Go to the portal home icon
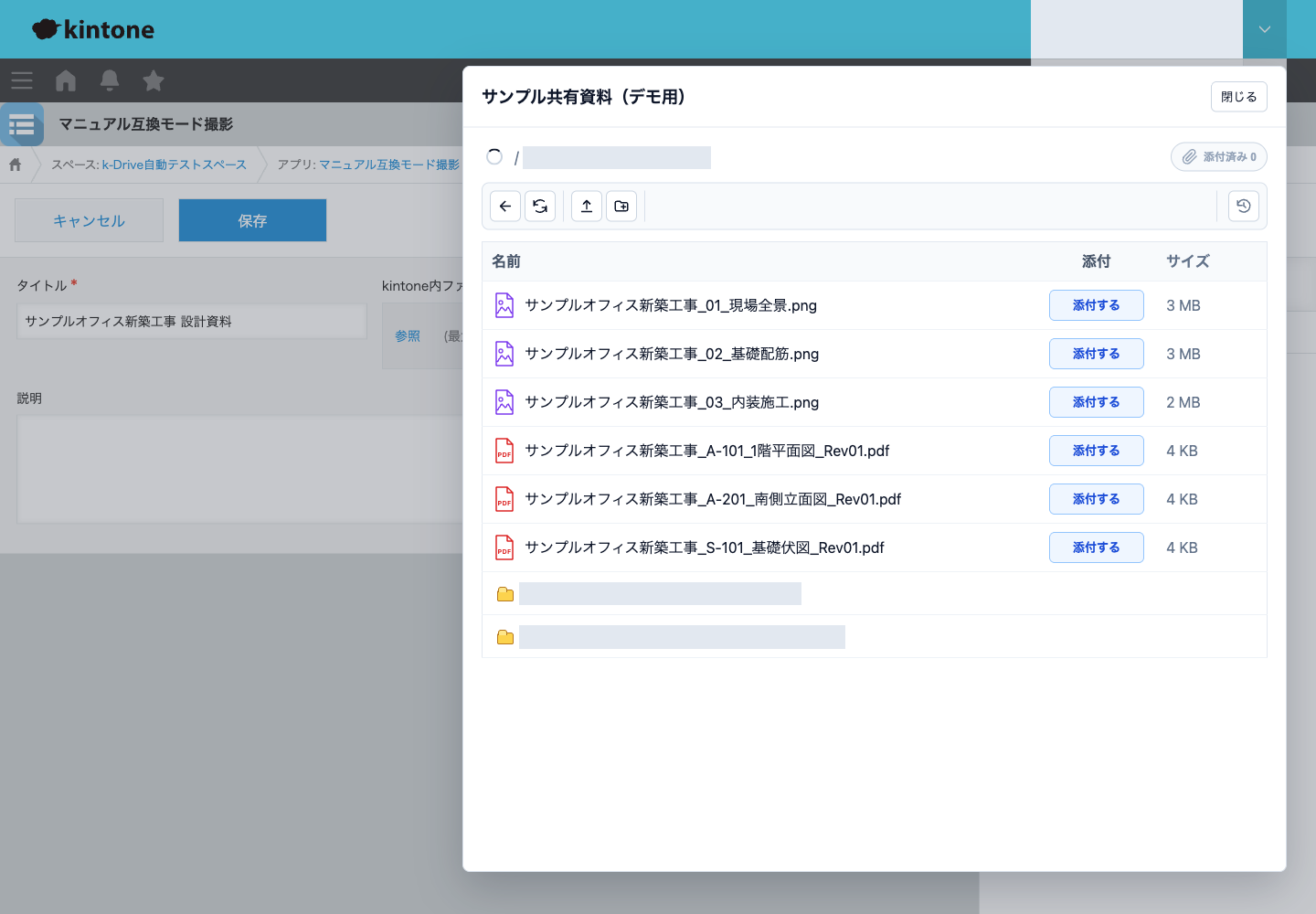The width and height of the screenshot is (1316, 914). pyautogui.click(x=66, y=80)
